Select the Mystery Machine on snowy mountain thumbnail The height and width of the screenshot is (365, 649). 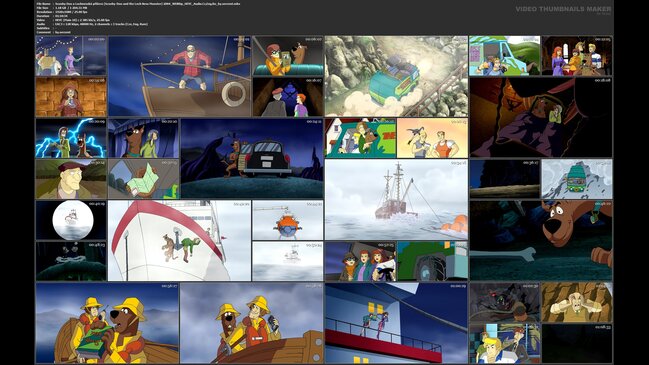pyautogui.click(x=577, y=179)
